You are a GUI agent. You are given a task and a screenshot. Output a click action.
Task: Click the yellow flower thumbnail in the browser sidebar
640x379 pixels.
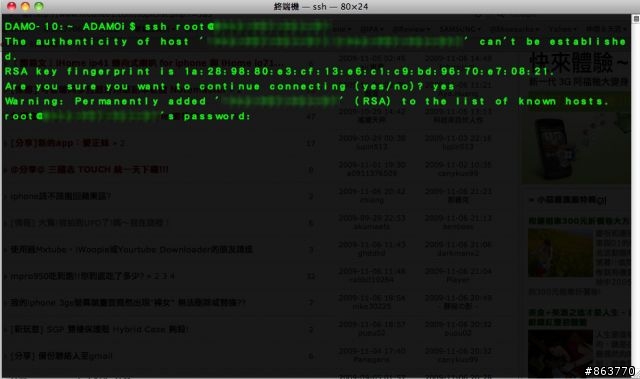560,253
